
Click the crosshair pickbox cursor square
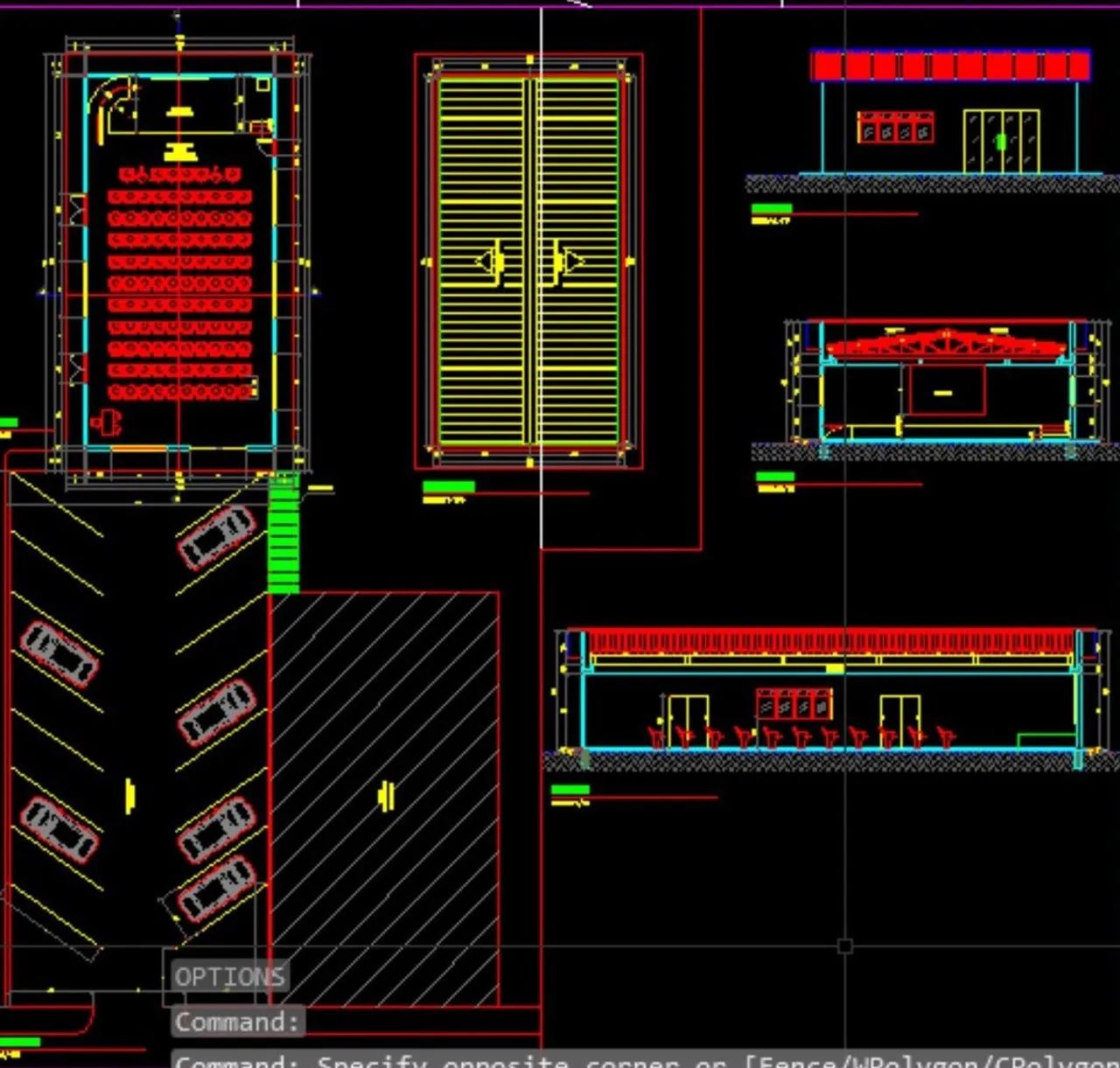(844, 946)
